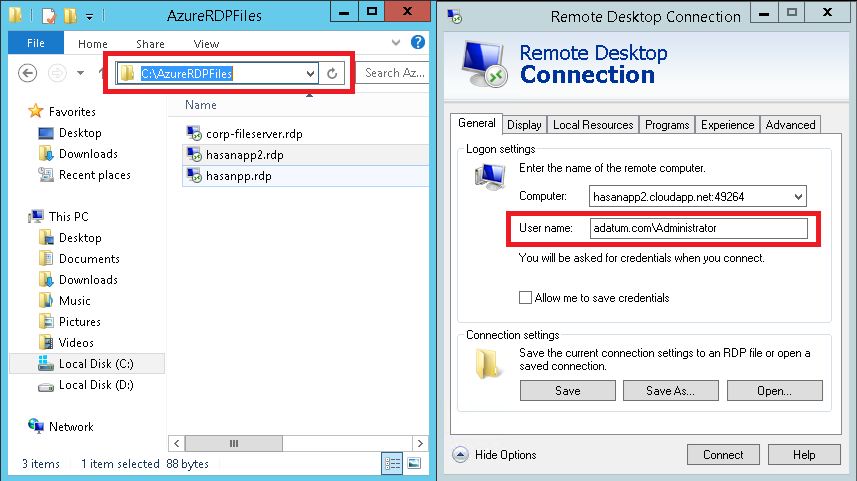Click horizontal scrollbar left arrow
This screenshot has width=857, height=481.
(177, 443)
